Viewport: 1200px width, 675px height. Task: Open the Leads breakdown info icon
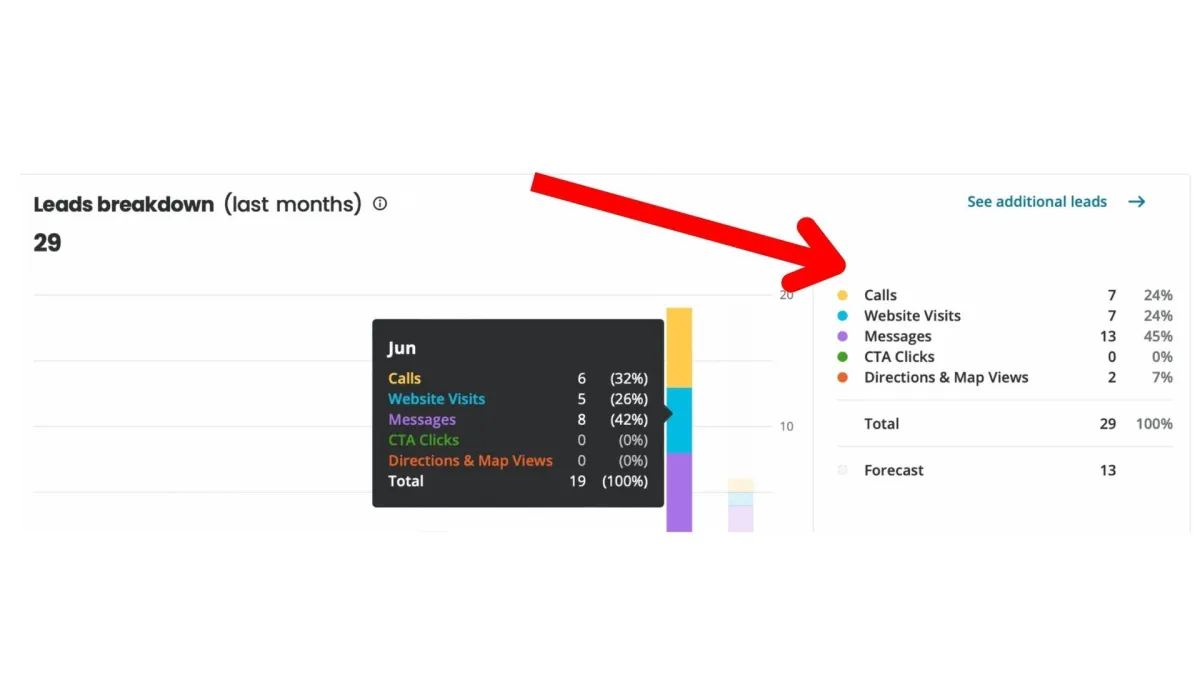380,204
